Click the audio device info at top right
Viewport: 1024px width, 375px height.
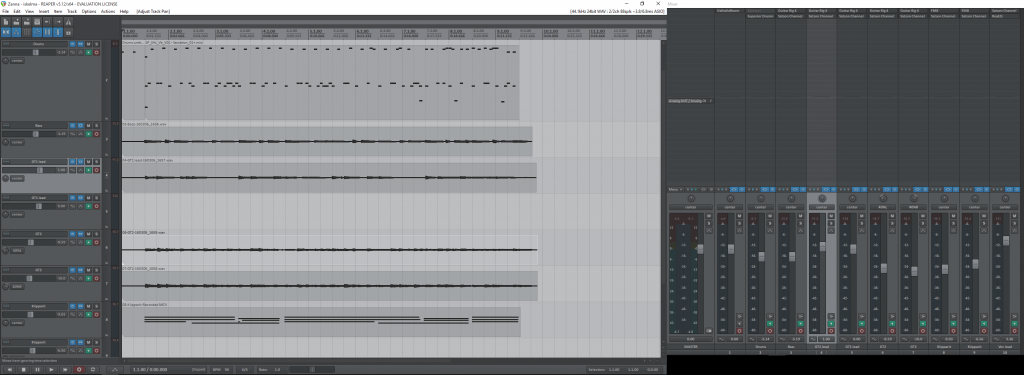[618, 11]
